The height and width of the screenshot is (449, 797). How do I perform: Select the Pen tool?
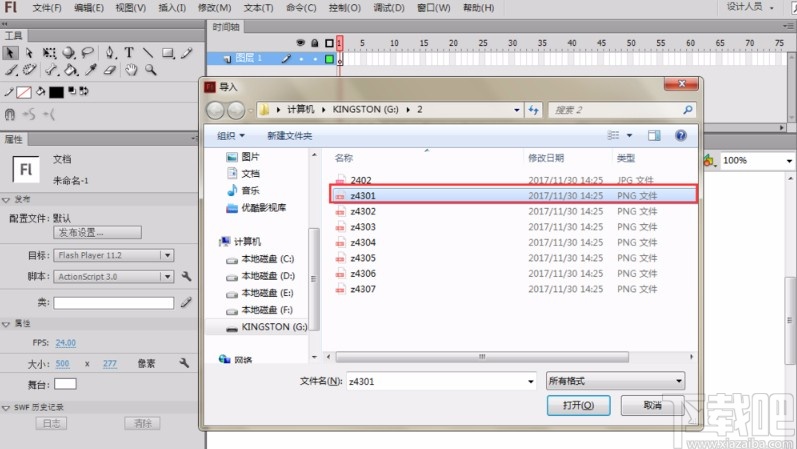point(110,52)
